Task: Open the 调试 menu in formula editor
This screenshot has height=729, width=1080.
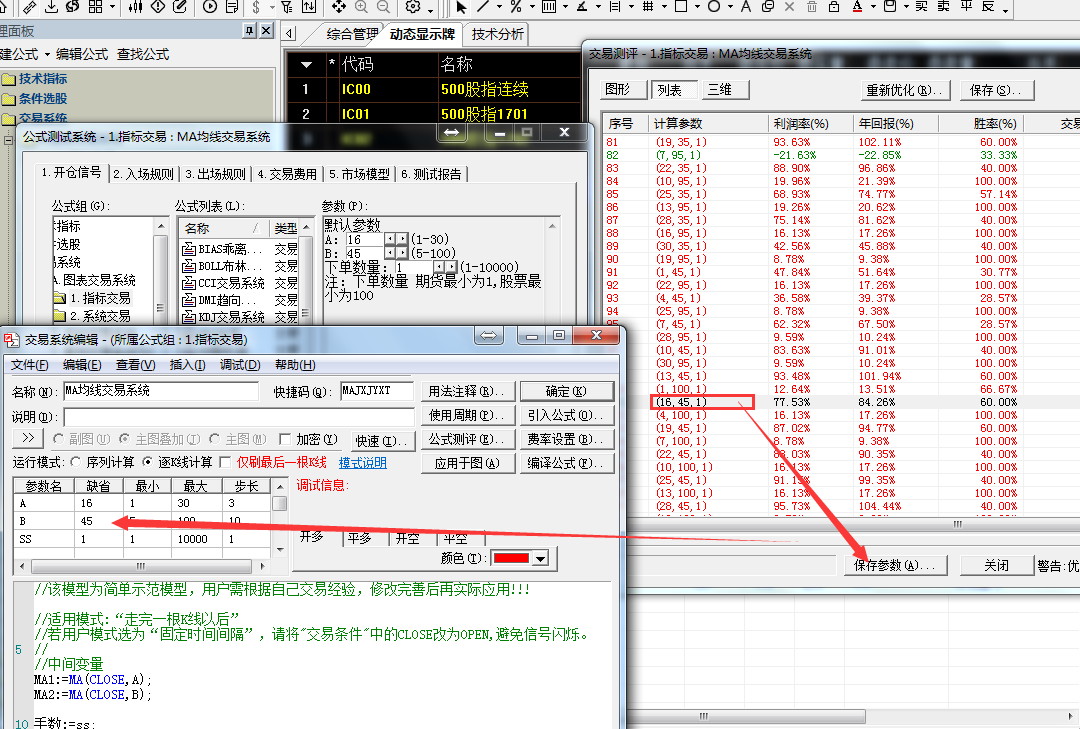Action: click(x=239, y=365)
